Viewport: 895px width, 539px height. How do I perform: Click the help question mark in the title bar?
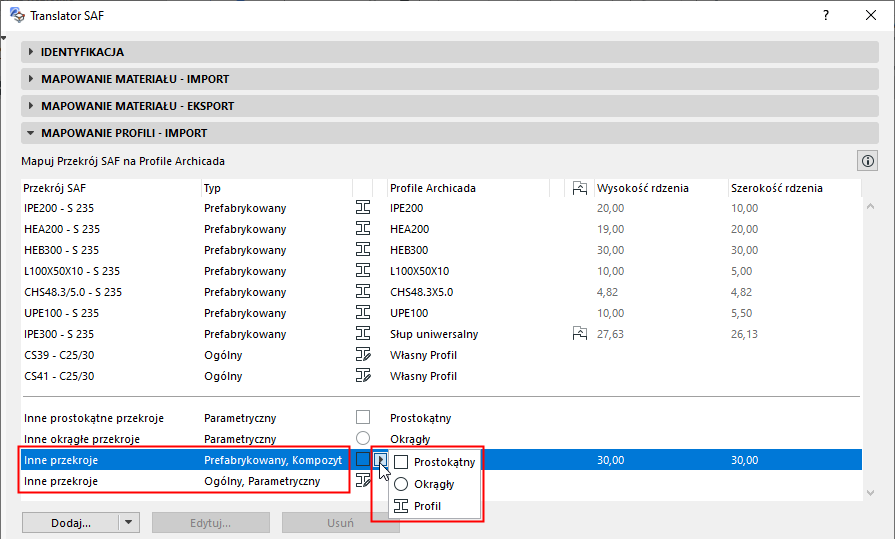click(x=825, y=15)
